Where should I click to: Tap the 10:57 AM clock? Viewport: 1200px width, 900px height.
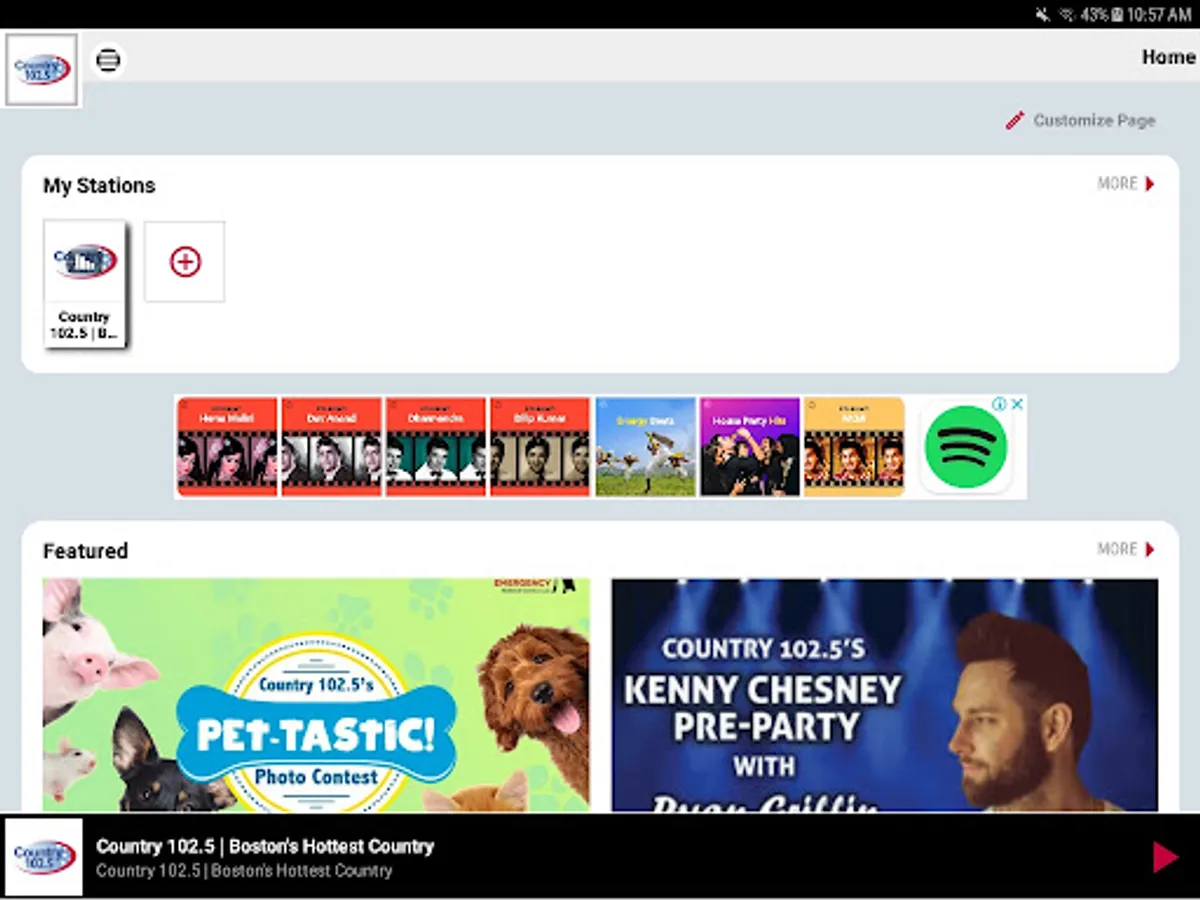1159,14
